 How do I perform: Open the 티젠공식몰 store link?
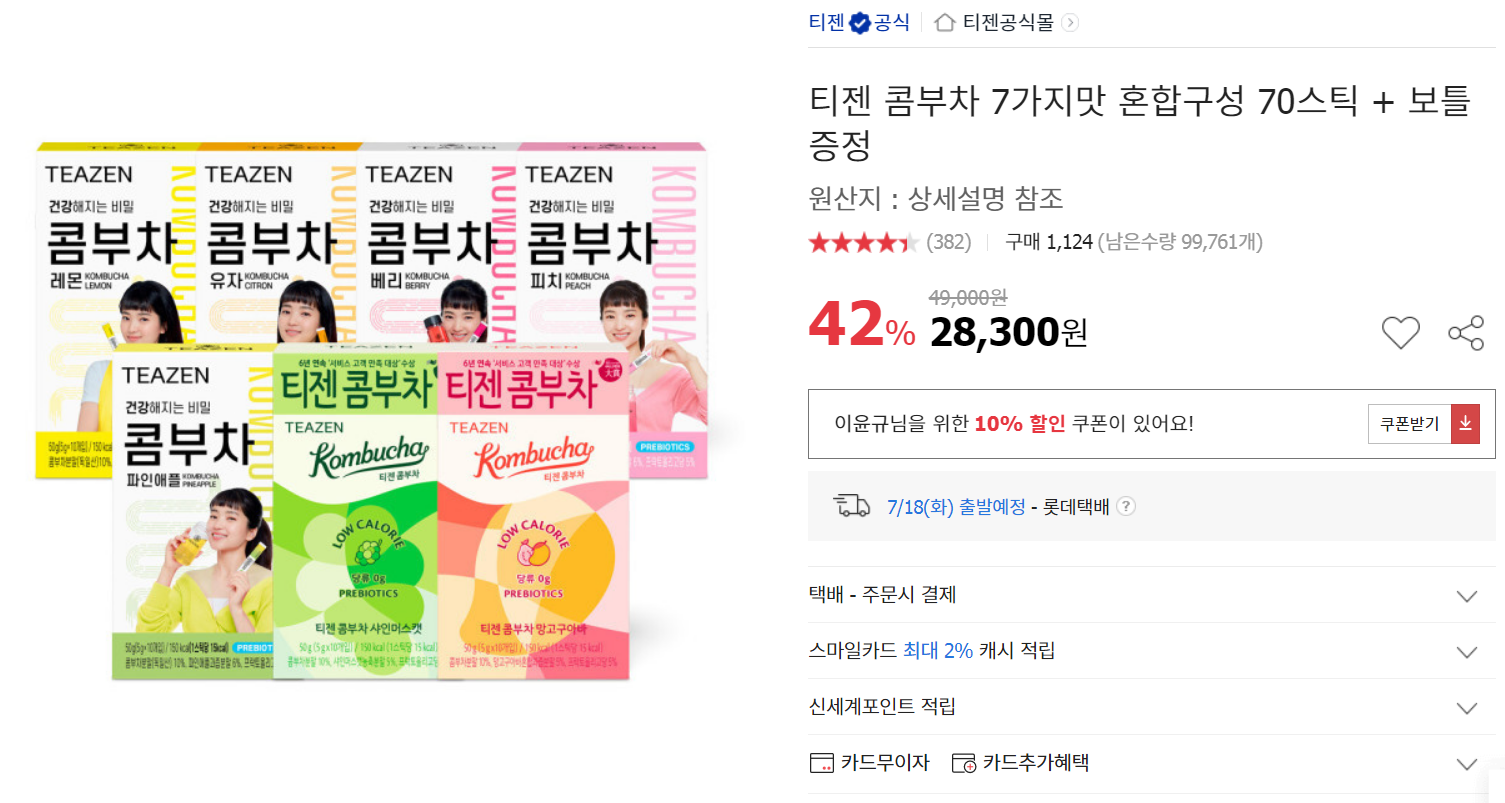1008,22
